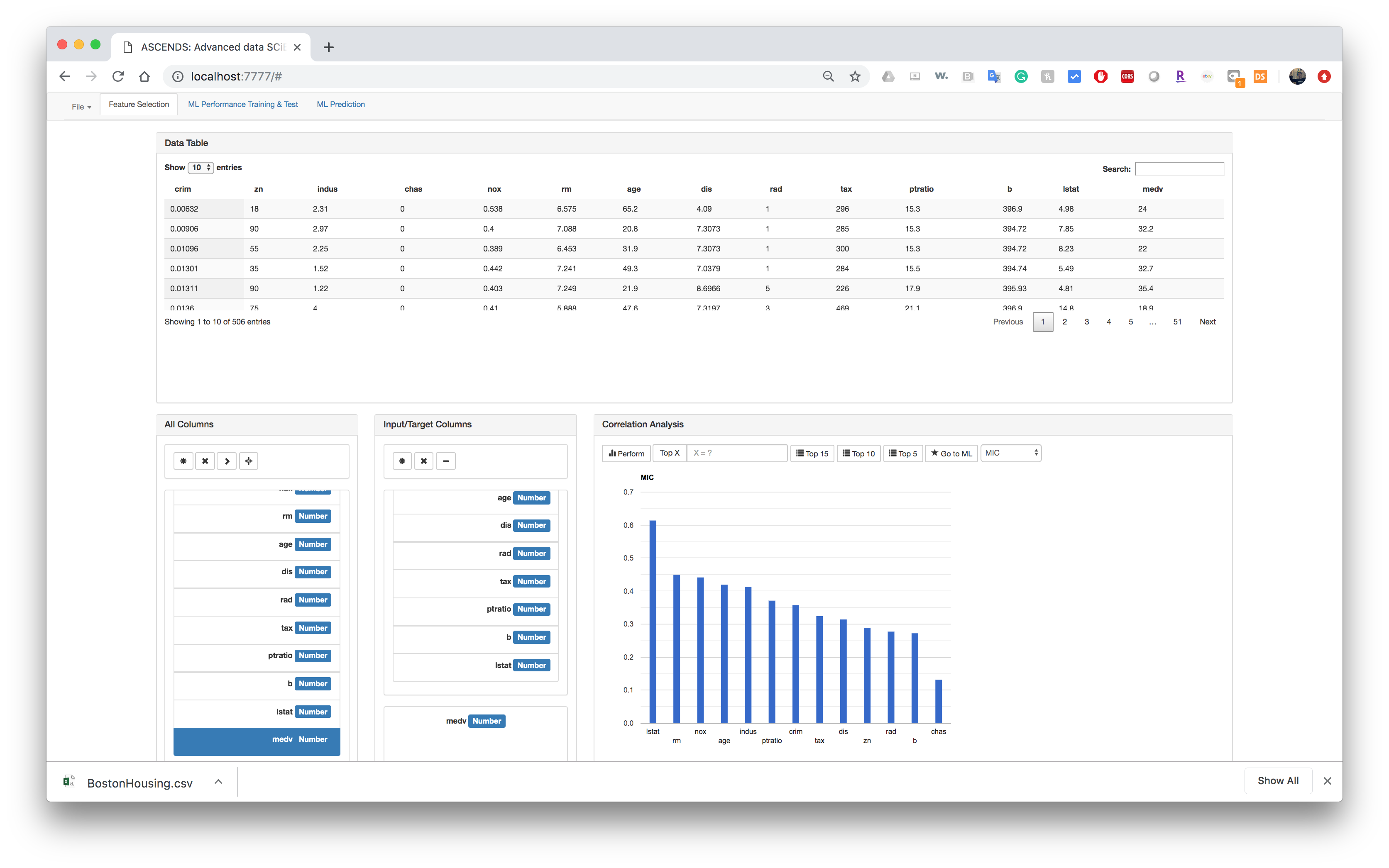This screenshot has height=868, width=1389.
Task: Bookmark page with the star icon
Action: pyautogui.click(x=855, y=76)
